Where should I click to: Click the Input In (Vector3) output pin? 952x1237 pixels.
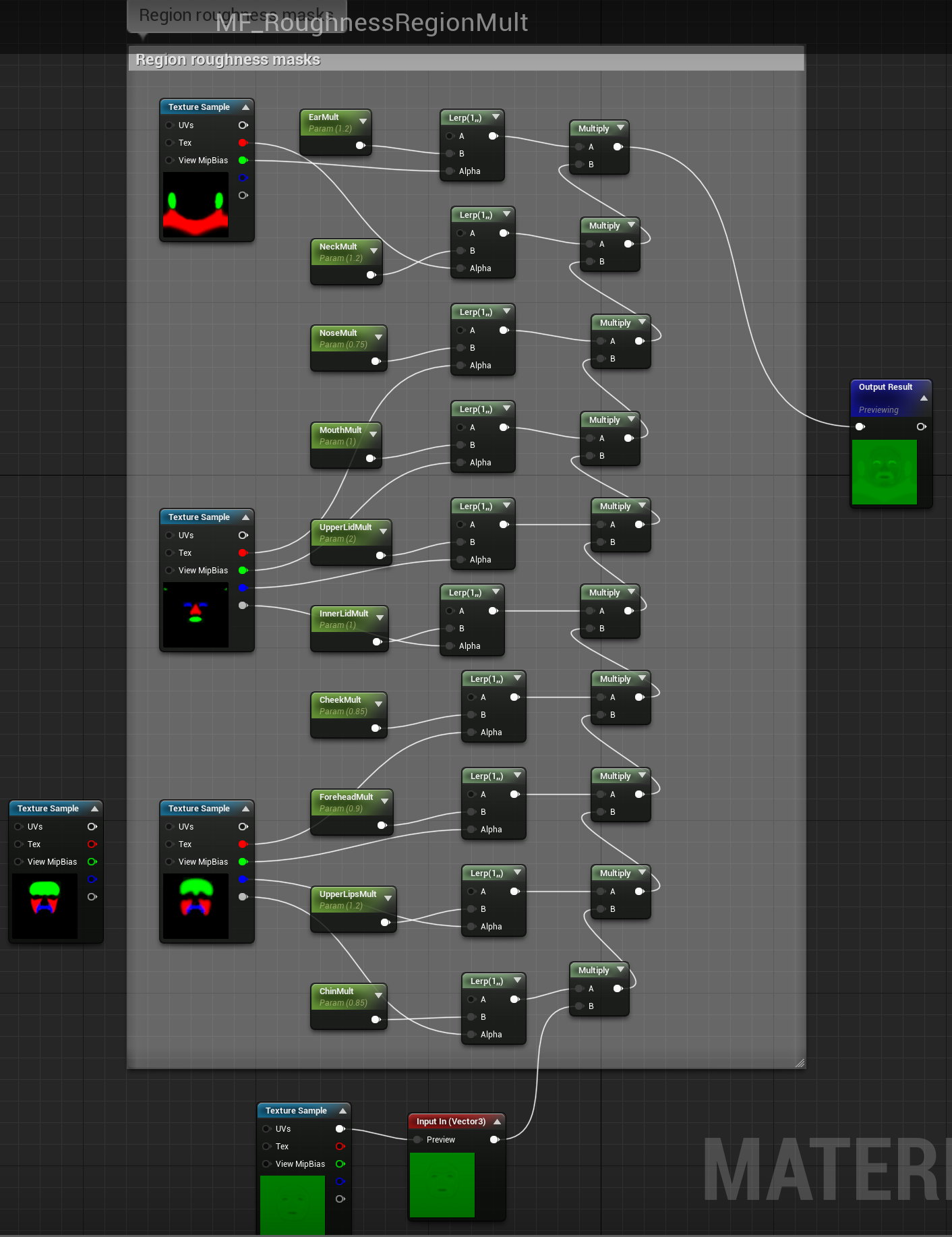495,1140
